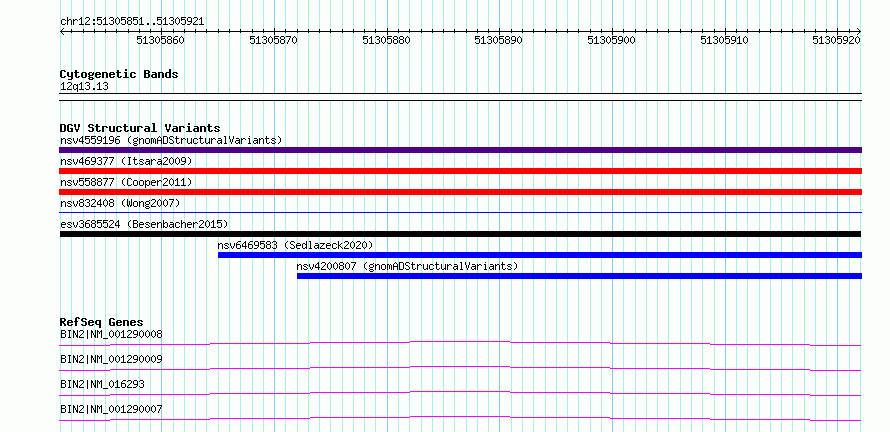The height and width of the screenshot is (432, 890).
Task: Click the BIN2|NM_016293 transcript label
Action: click(x=102, y=384)
